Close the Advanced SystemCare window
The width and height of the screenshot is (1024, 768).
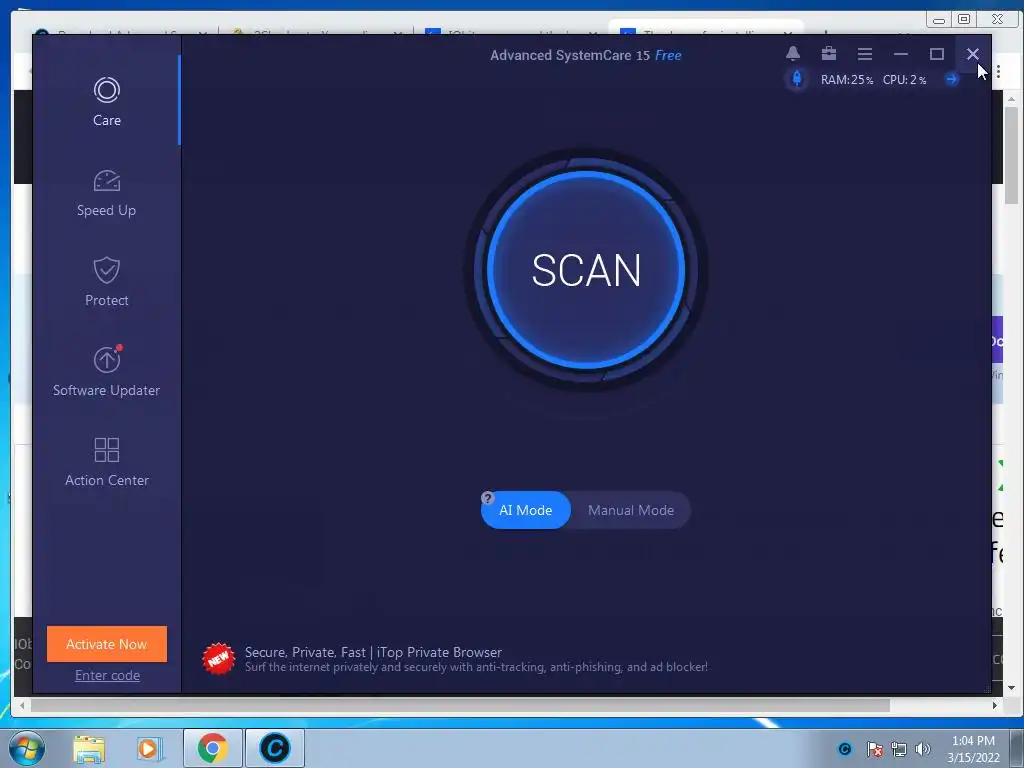pos(972,54)
